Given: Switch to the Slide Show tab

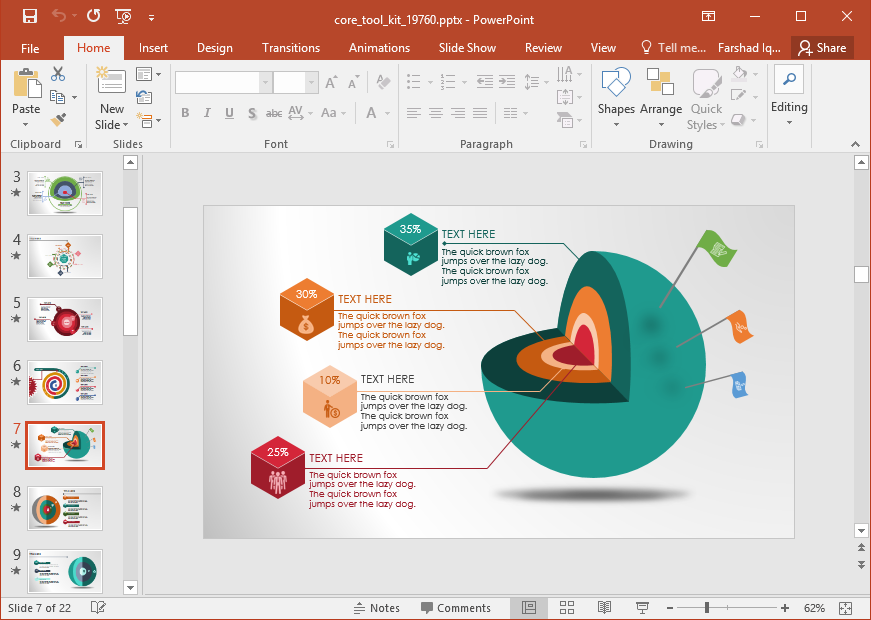Looking at the screenshot, I should pyautogui.click(x=467, y=48).
